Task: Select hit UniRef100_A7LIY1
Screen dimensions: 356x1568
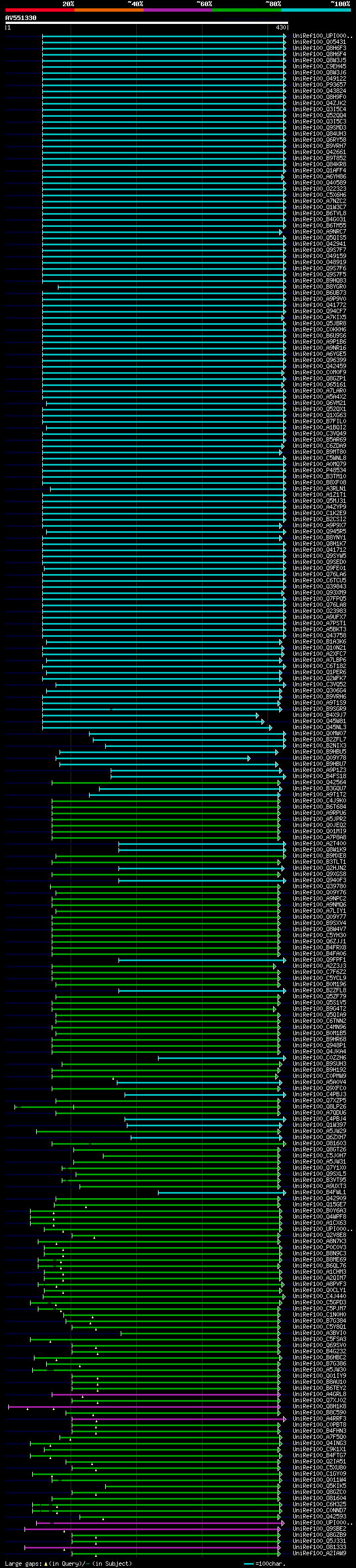Action: 319,911
